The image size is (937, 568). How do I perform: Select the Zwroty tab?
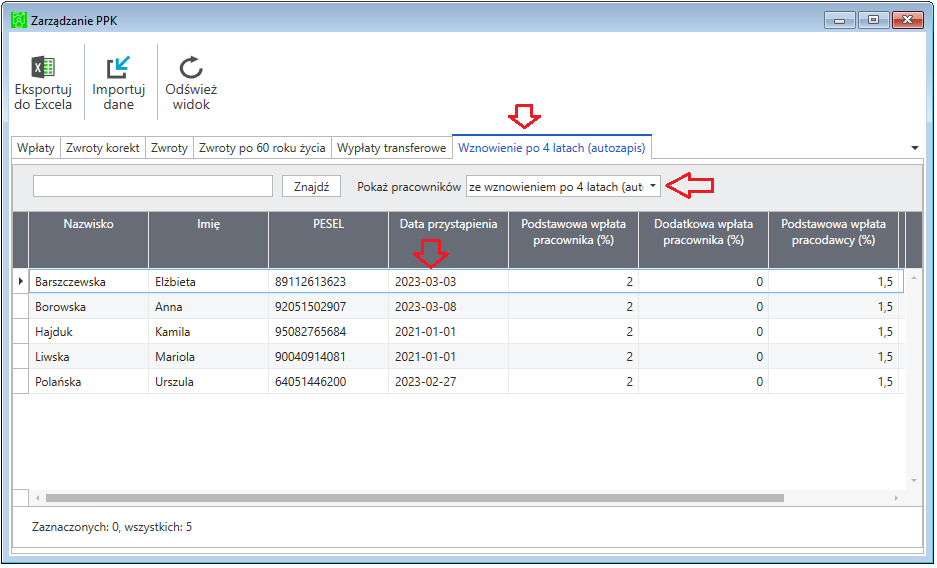pyautogui.click(x=169, y=148)
